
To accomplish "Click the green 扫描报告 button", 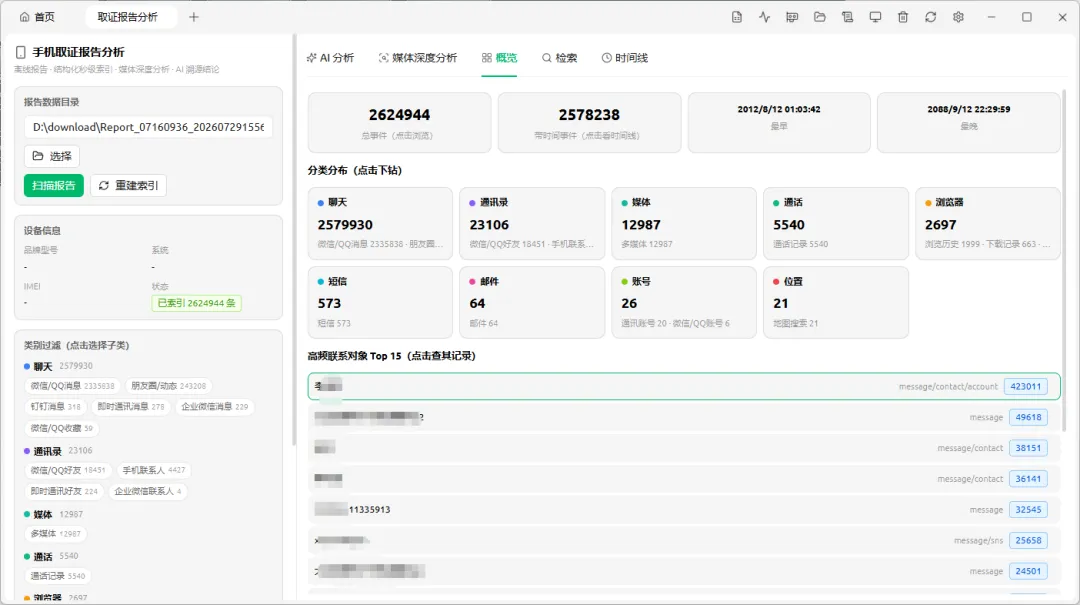I will 54,185.
